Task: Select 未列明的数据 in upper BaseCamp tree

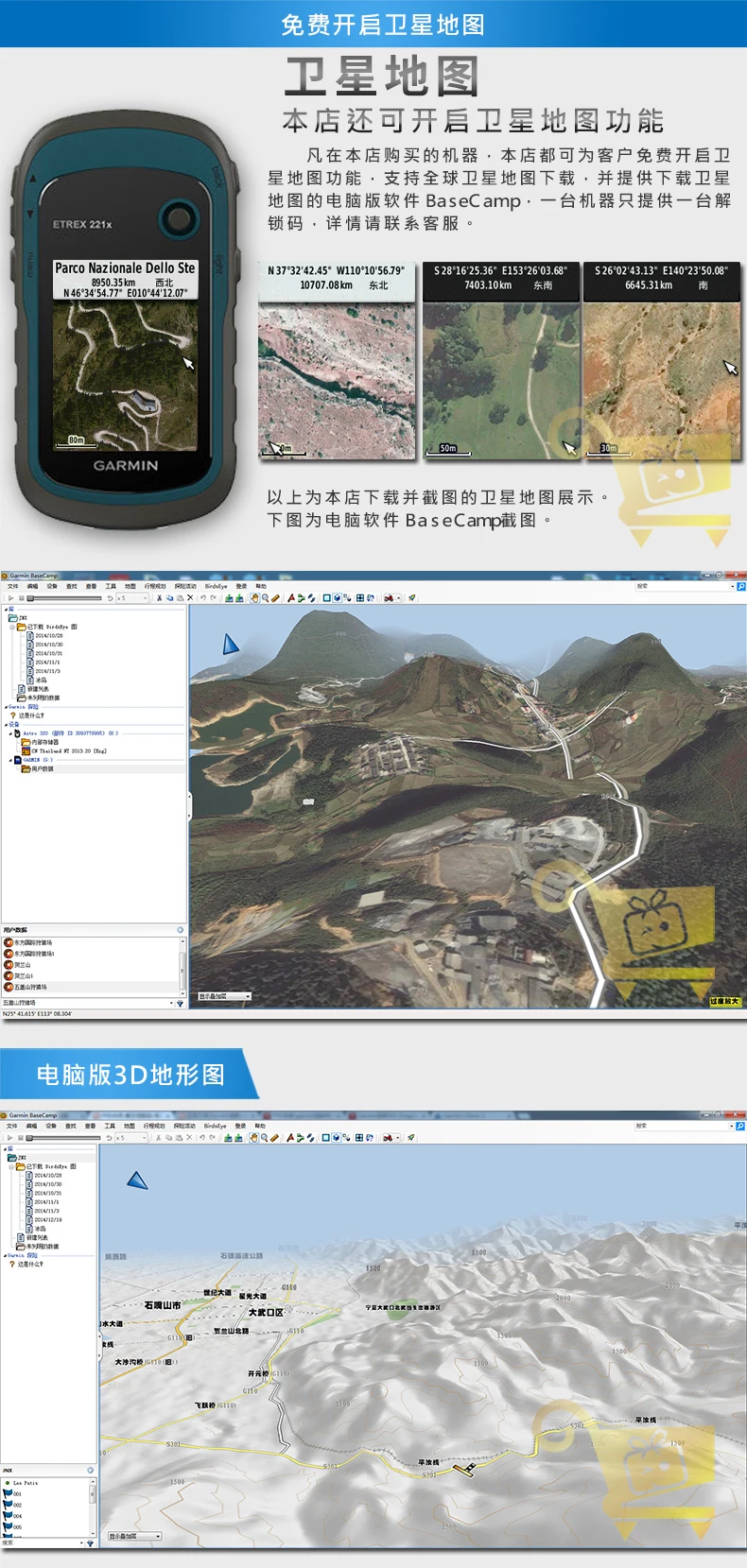Action: [x=39, y=698]
